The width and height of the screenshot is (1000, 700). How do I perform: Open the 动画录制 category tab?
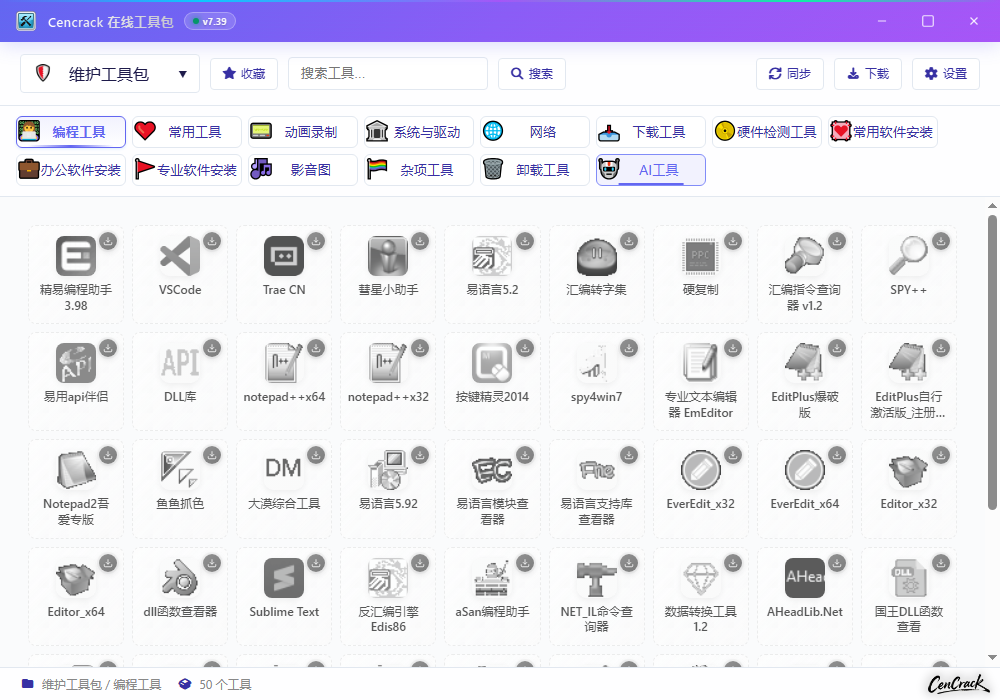click(303, 132)
